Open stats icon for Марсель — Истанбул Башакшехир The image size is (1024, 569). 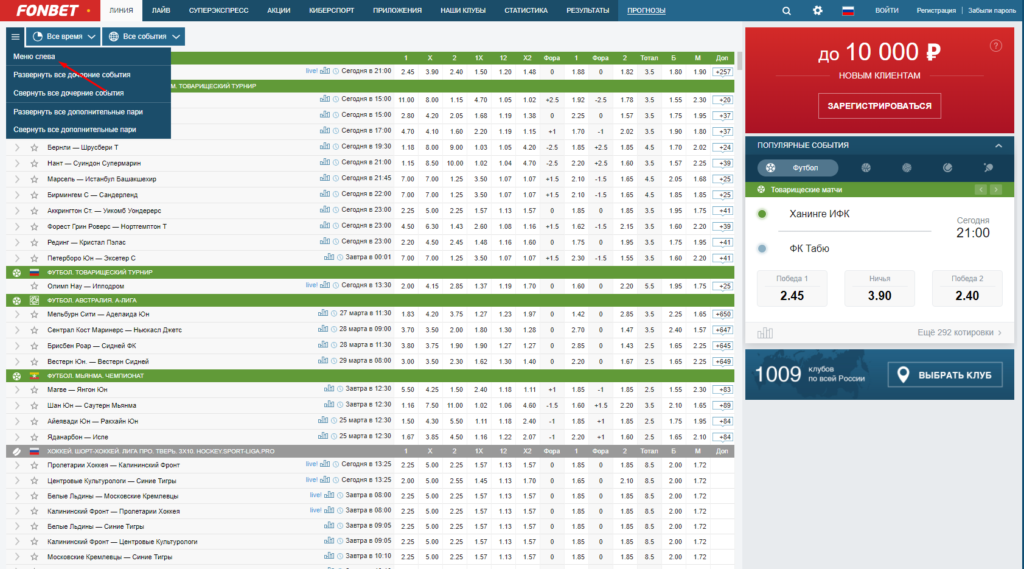324,178
